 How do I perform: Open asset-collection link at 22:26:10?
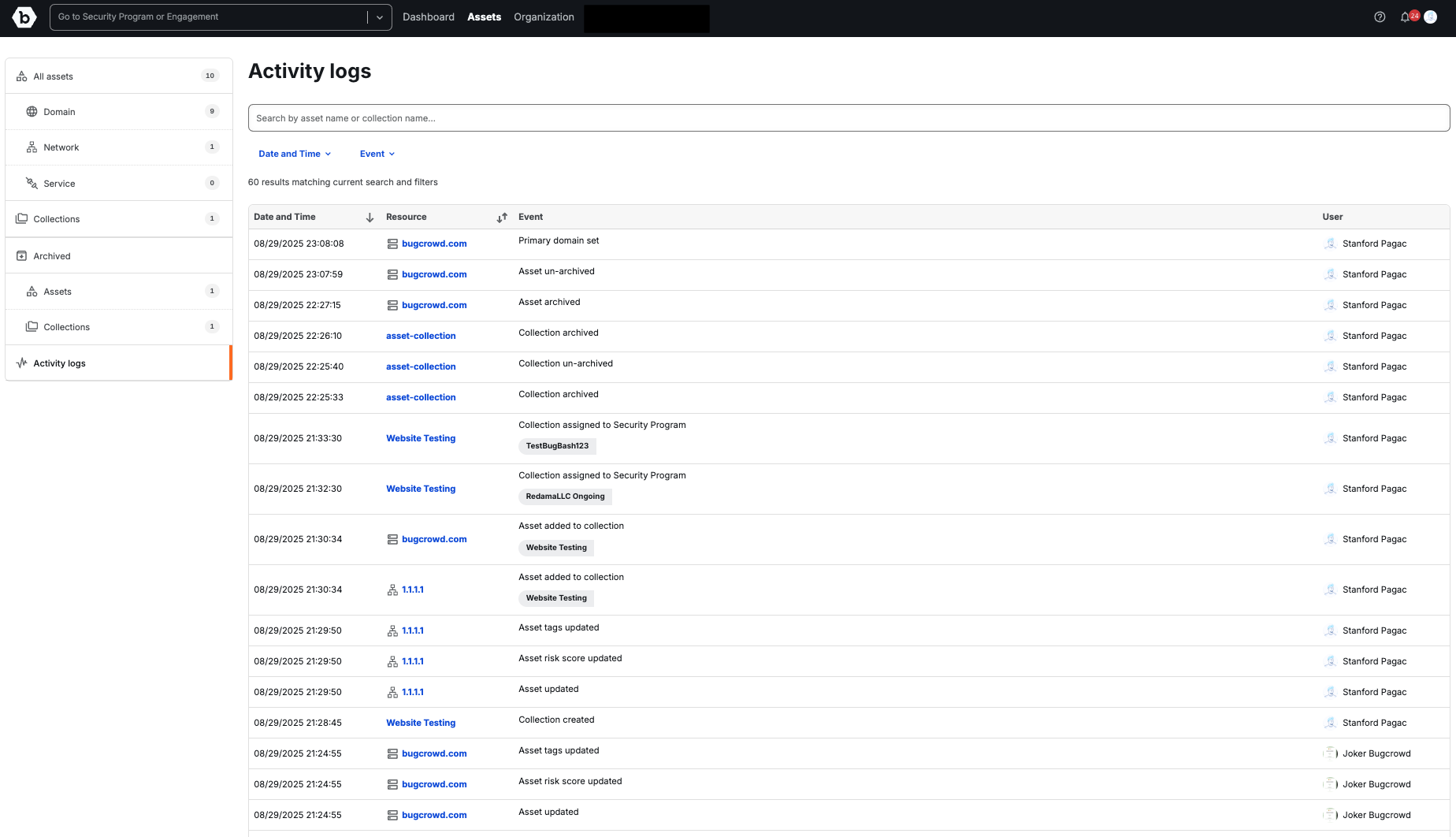tap(421, 337)
